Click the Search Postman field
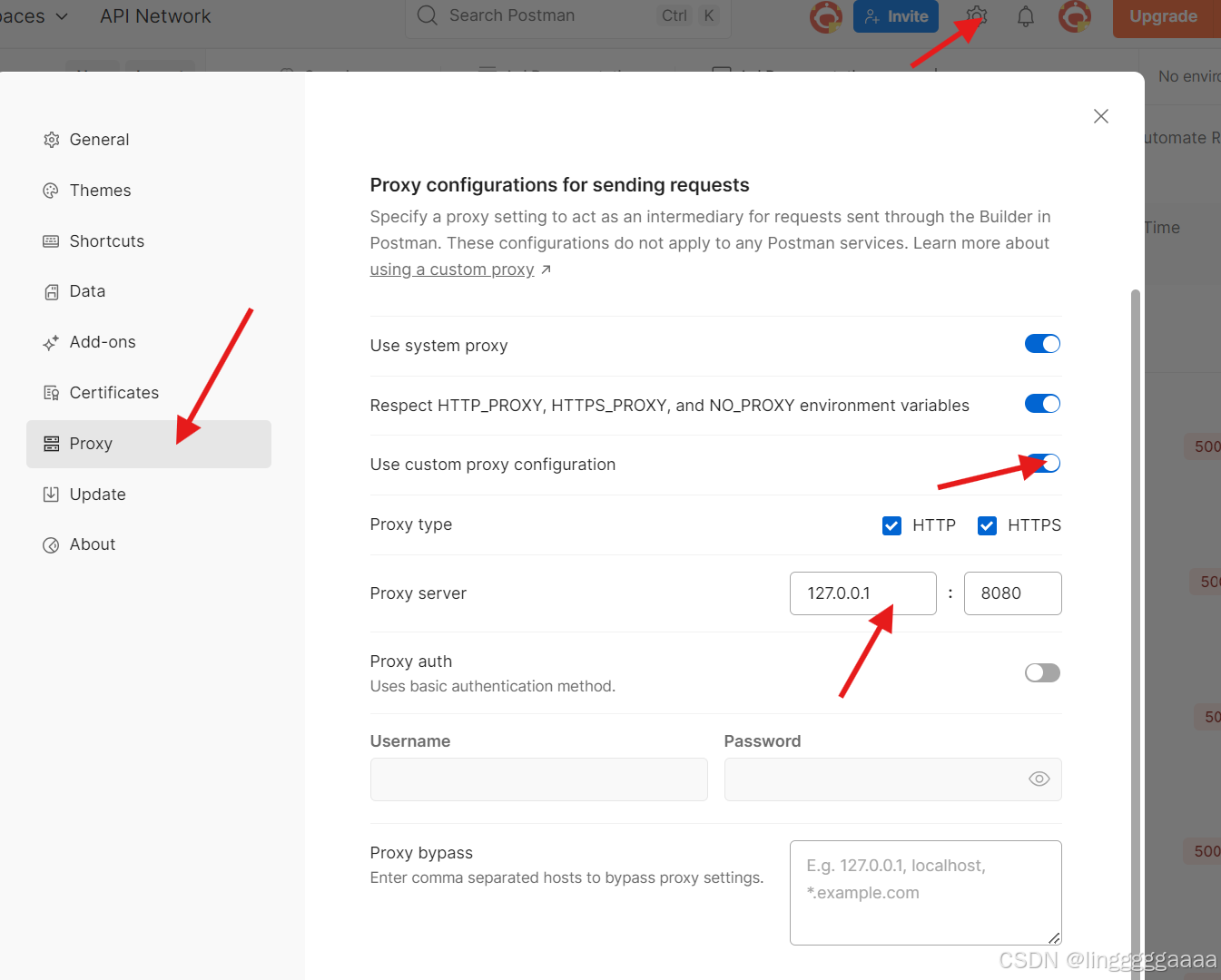Image resolution: width=1221 pixels, height=980 pixels. coord(568,16)
